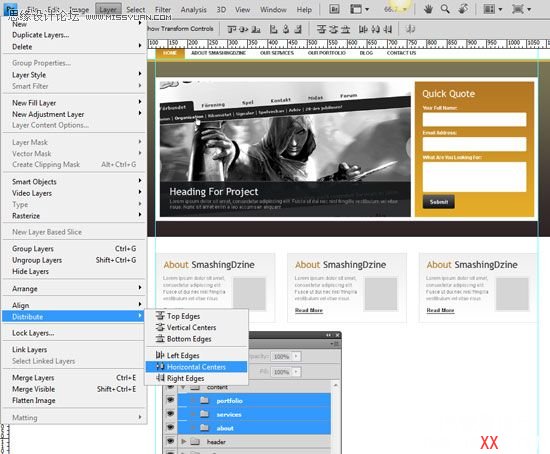Open the Filter menu
The width and height of the screenshot is (550, 454).
(x=163, y=9)
